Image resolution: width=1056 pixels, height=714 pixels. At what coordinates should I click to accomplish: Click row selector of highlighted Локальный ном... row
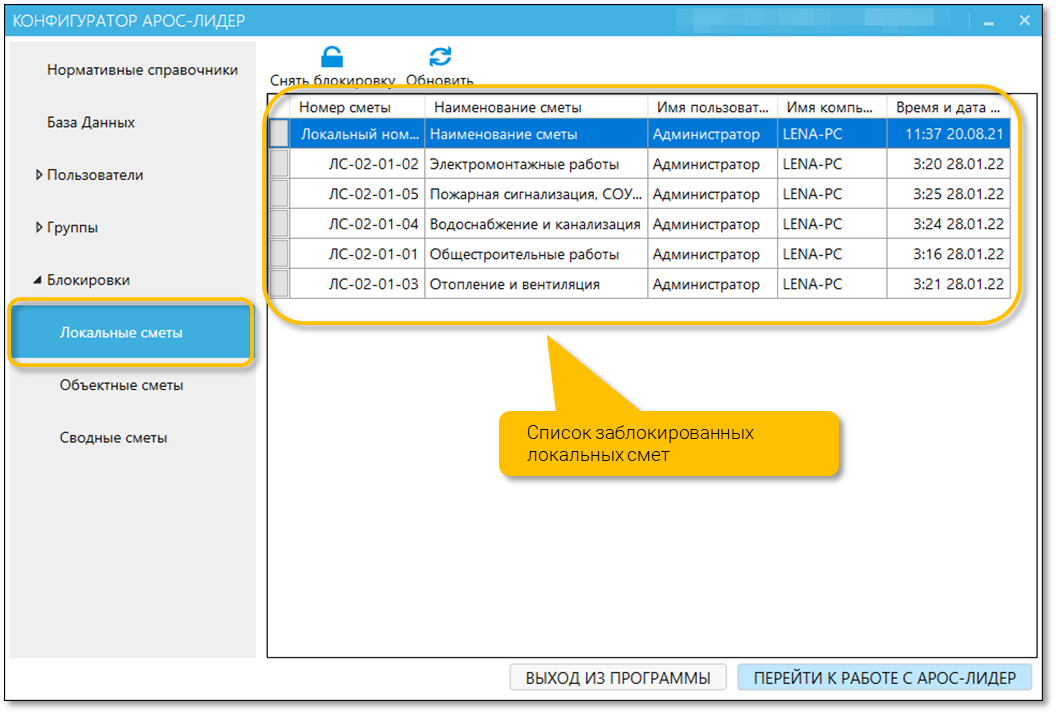tap(279, 134)
